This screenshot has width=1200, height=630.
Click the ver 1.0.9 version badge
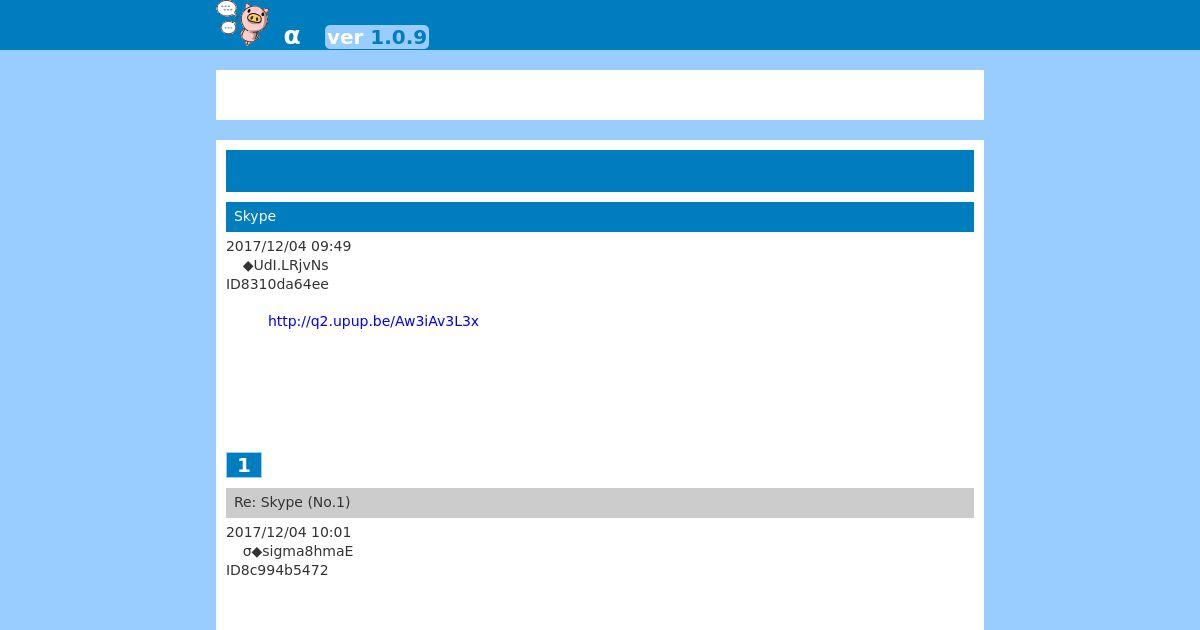tap(377, 37)
